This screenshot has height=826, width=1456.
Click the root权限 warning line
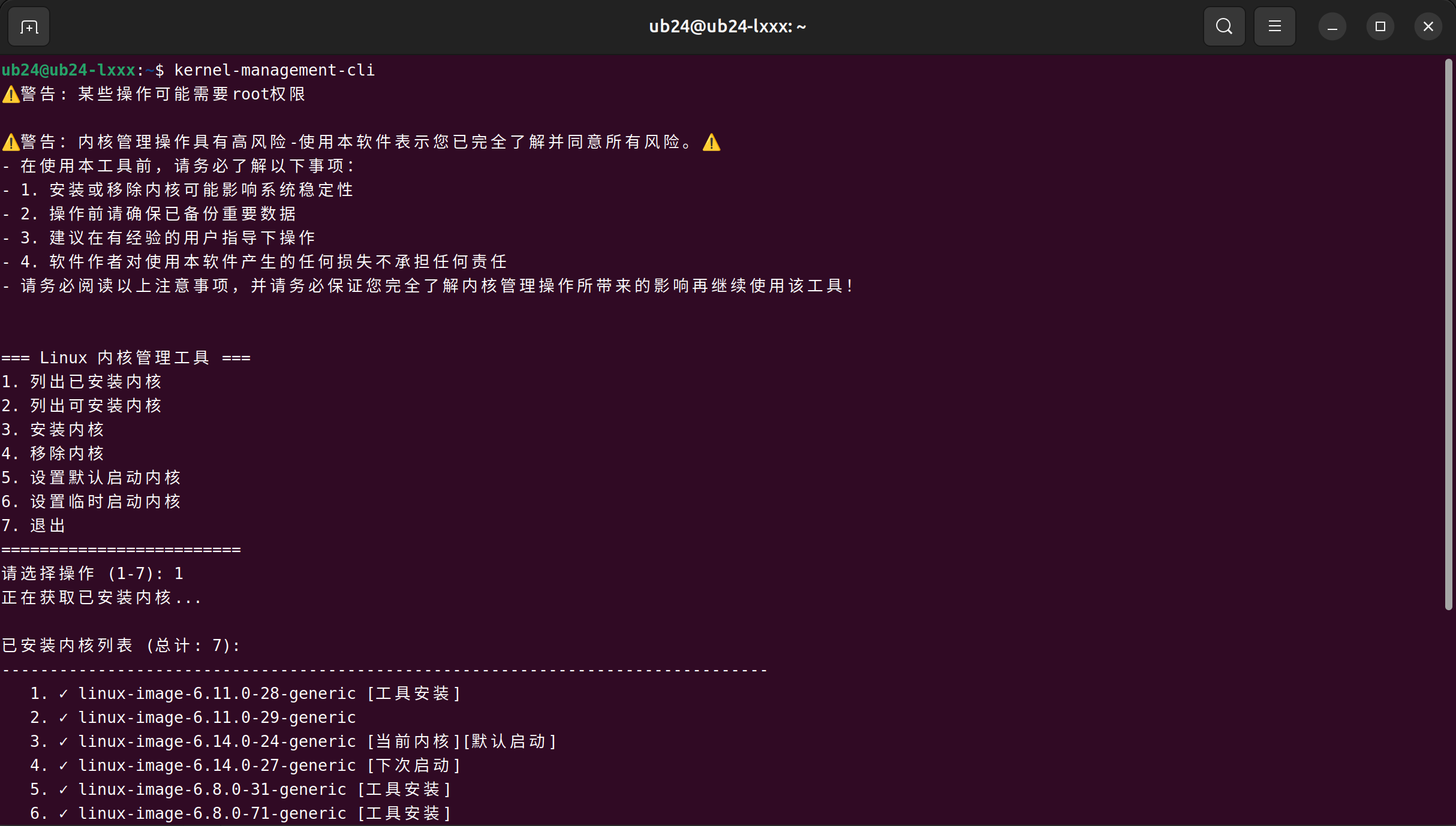pyautogui.click(x=154, y=94)
